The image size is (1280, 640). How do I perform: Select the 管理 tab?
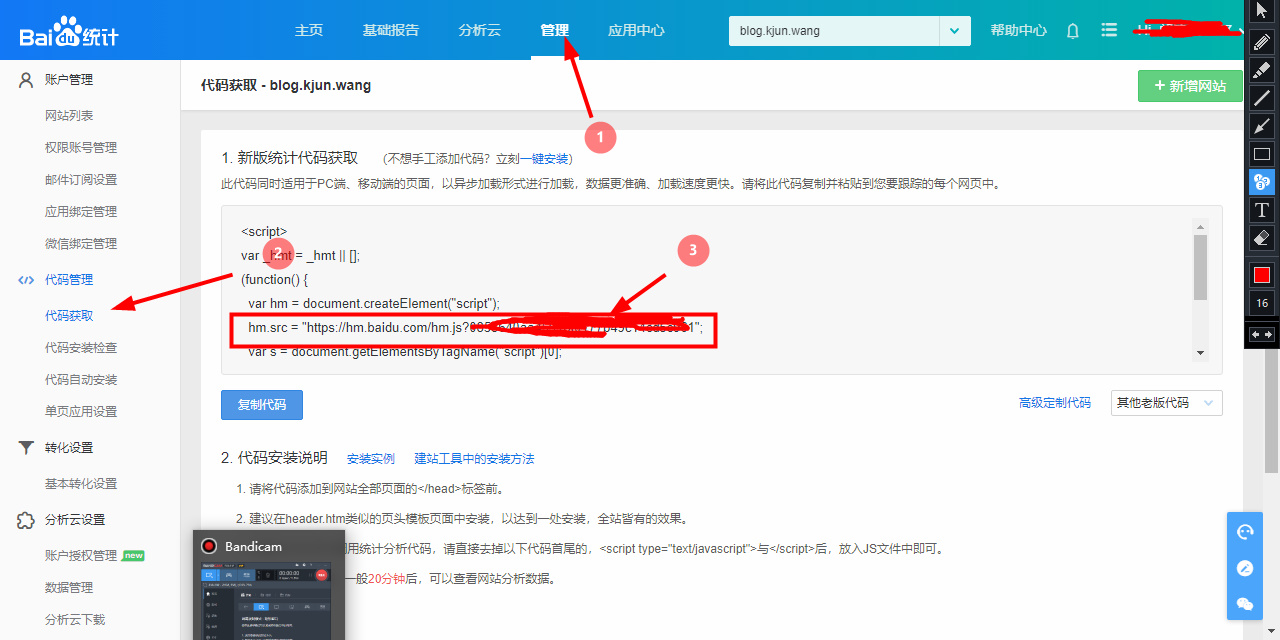click(554, 30)
